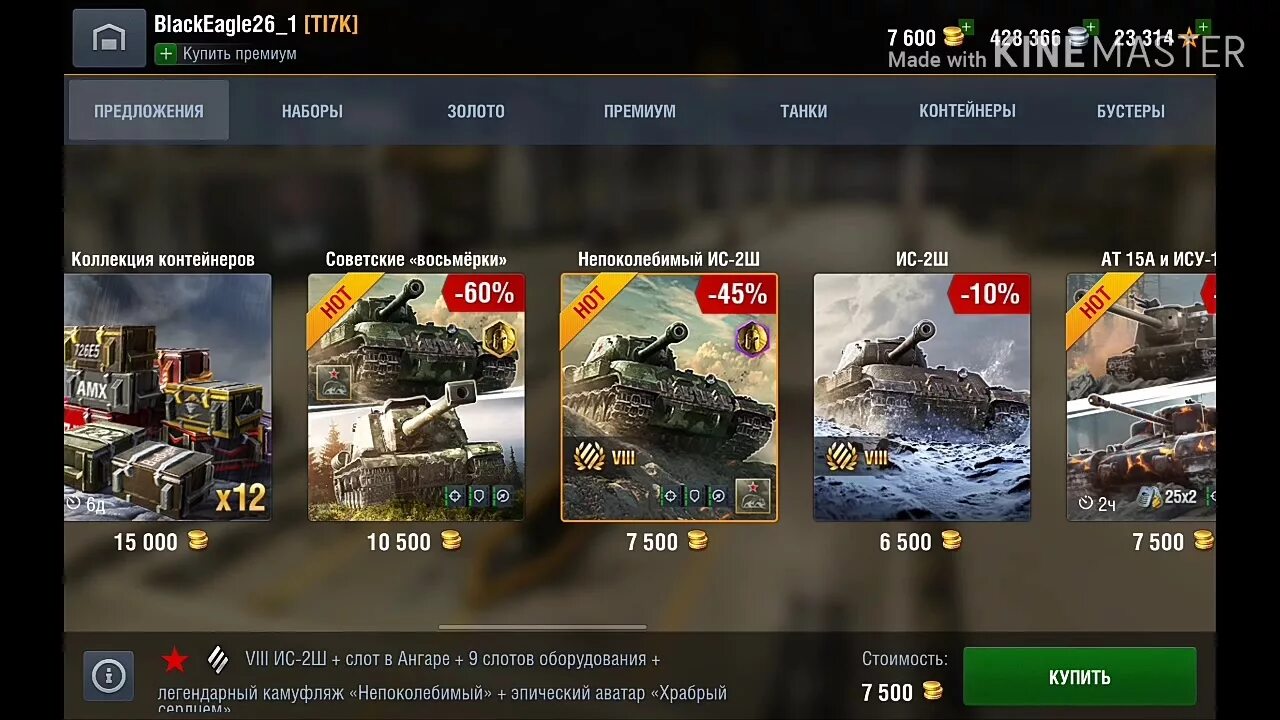
Task: Select the ТАНКИ tab
Action: point(804,111)
